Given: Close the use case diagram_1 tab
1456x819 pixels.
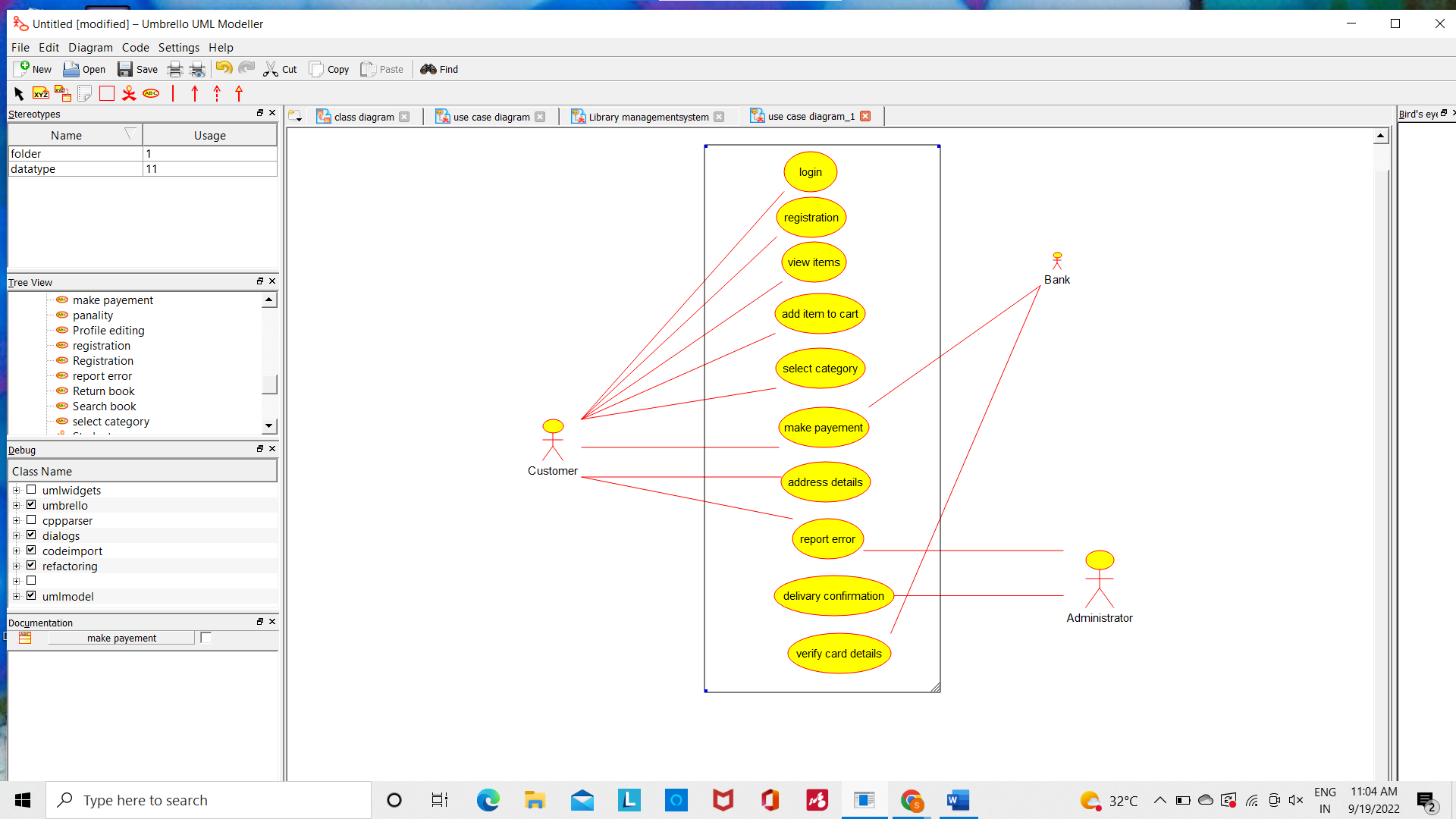Looking at the screenshot, I should click(865, 116).
